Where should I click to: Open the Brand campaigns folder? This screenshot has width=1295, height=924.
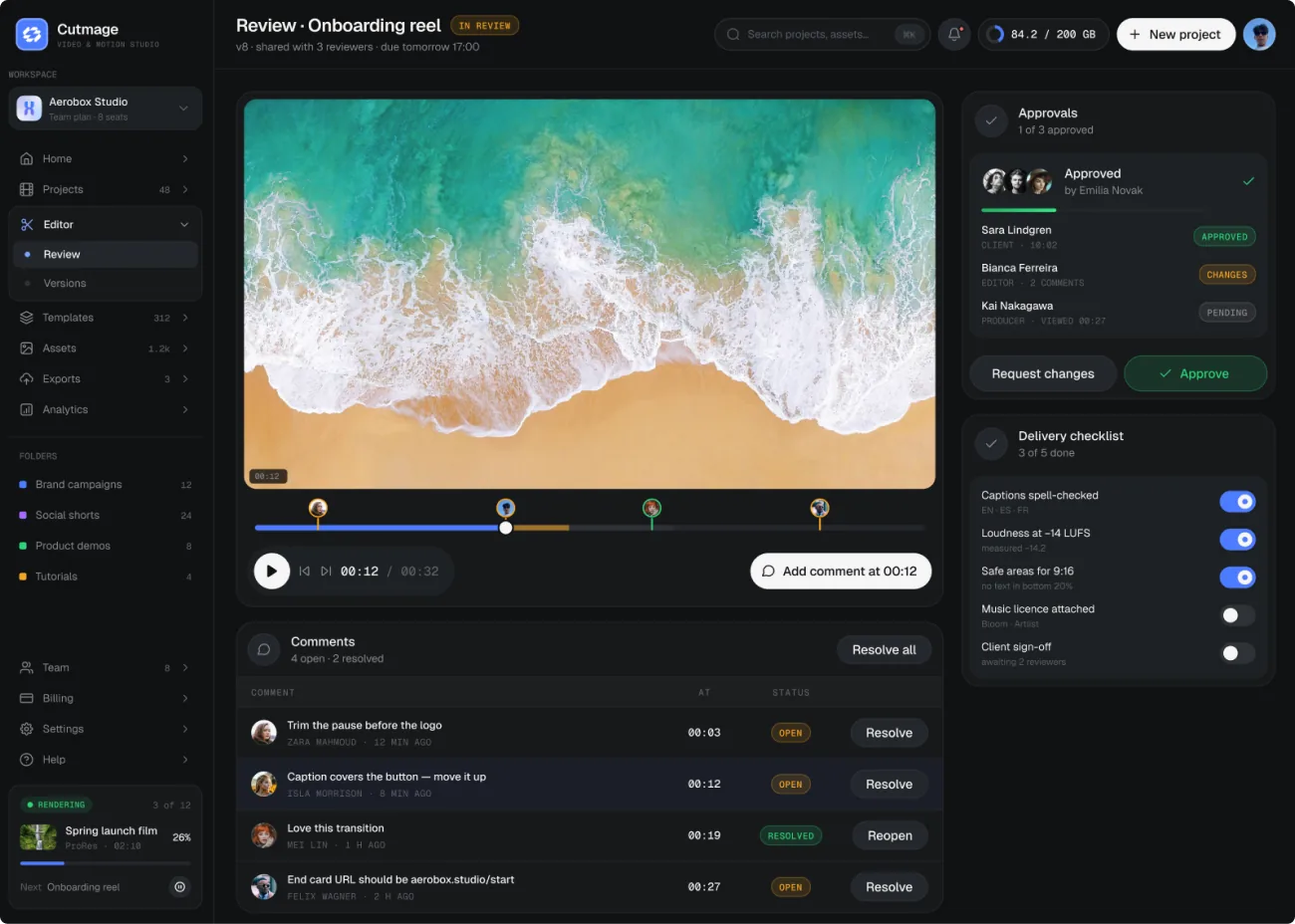pyautogui.click(x=106, y=485)
